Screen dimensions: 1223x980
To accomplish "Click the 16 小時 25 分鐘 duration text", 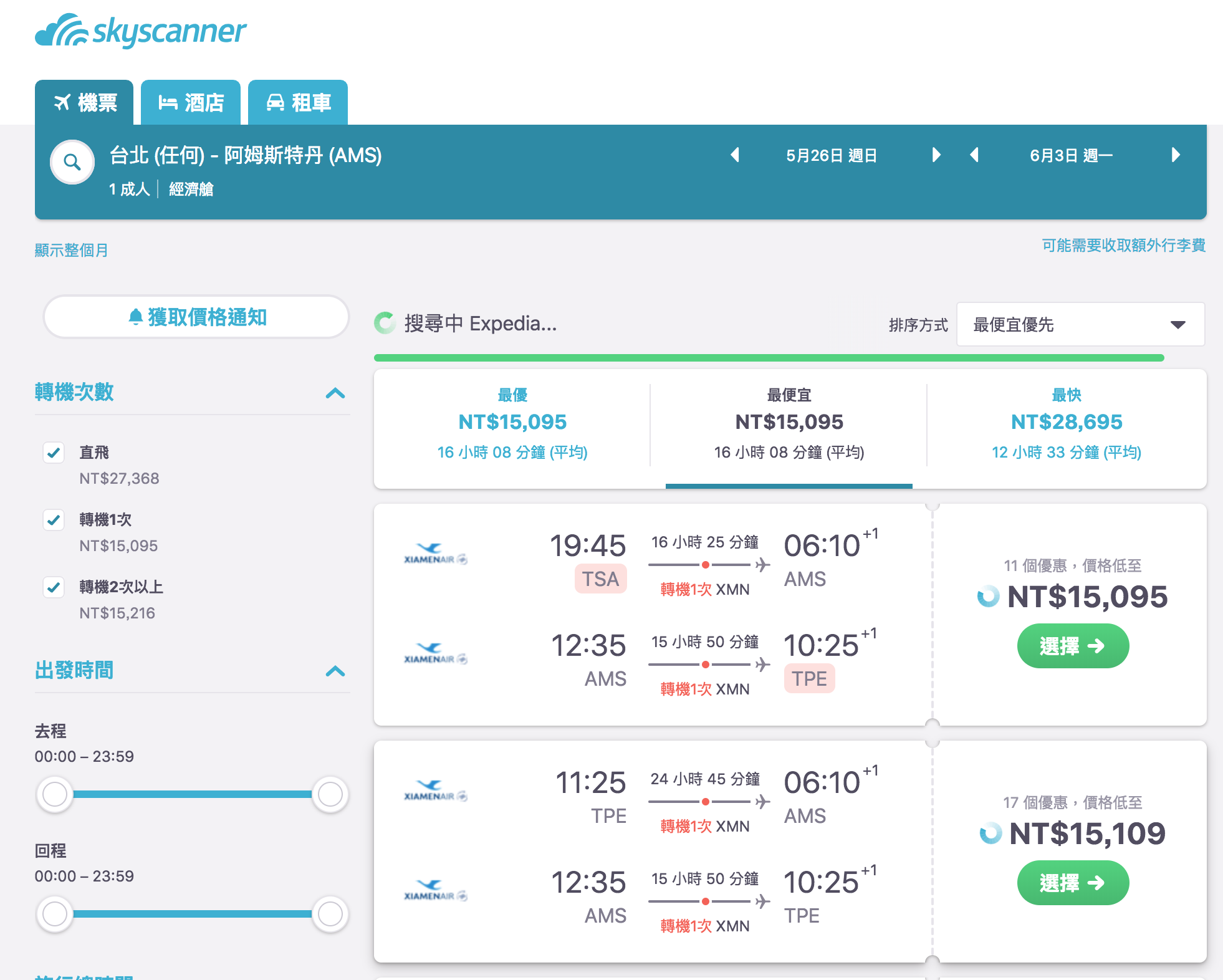I will coord(705,542).
